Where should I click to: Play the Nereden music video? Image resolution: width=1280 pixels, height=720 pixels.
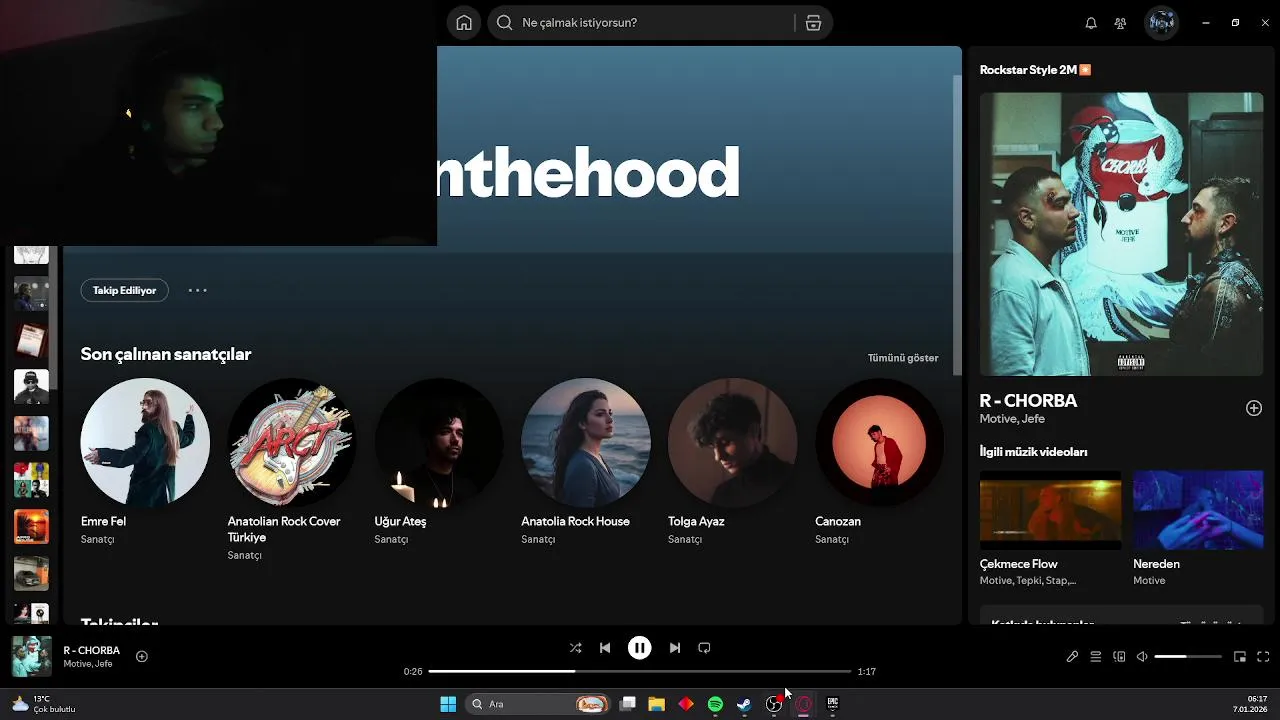pyautogui.click(x=1198, y=510)
